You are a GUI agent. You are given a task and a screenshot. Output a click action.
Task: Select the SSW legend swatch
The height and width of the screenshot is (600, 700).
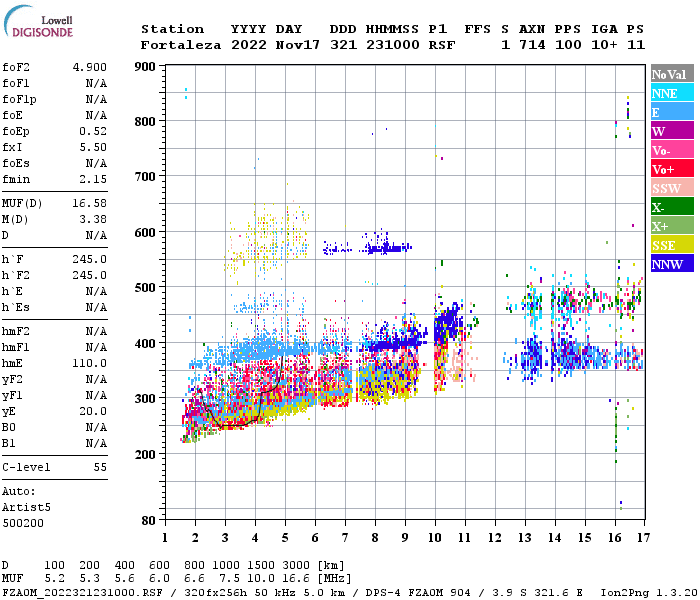click(x=672, y=188)
